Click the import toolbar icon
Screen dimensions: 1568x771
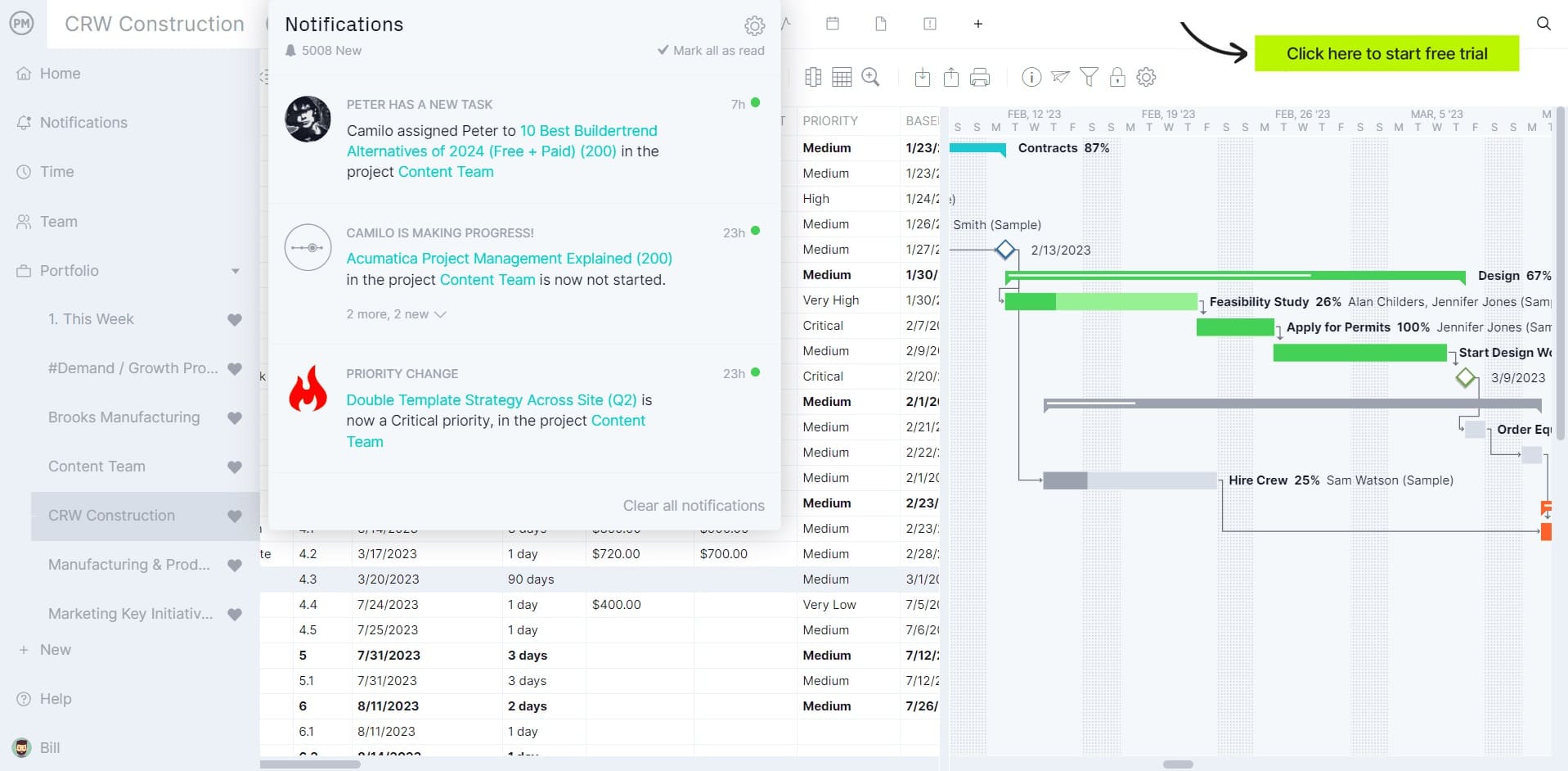922,77
